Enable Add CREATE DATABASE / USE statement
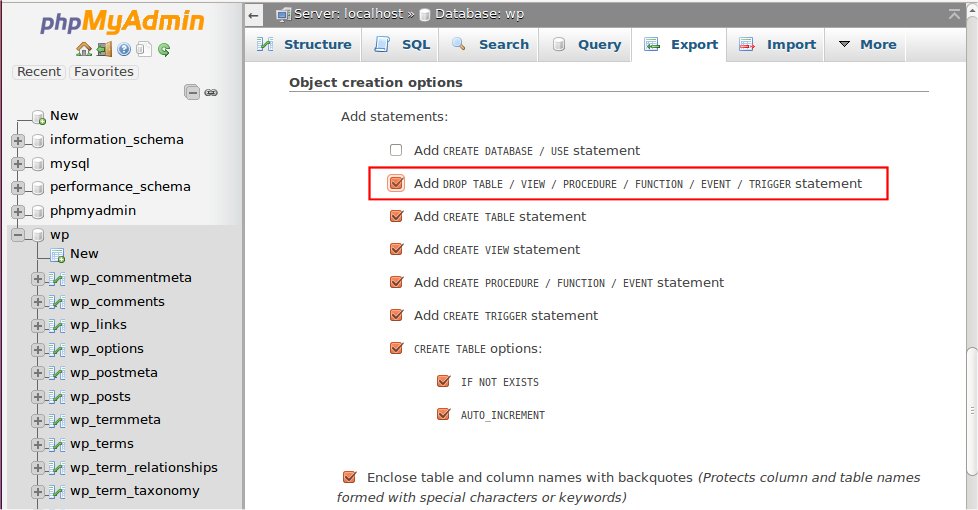Image resolution: width=978 pixels, height=510 pixels. 396,150
